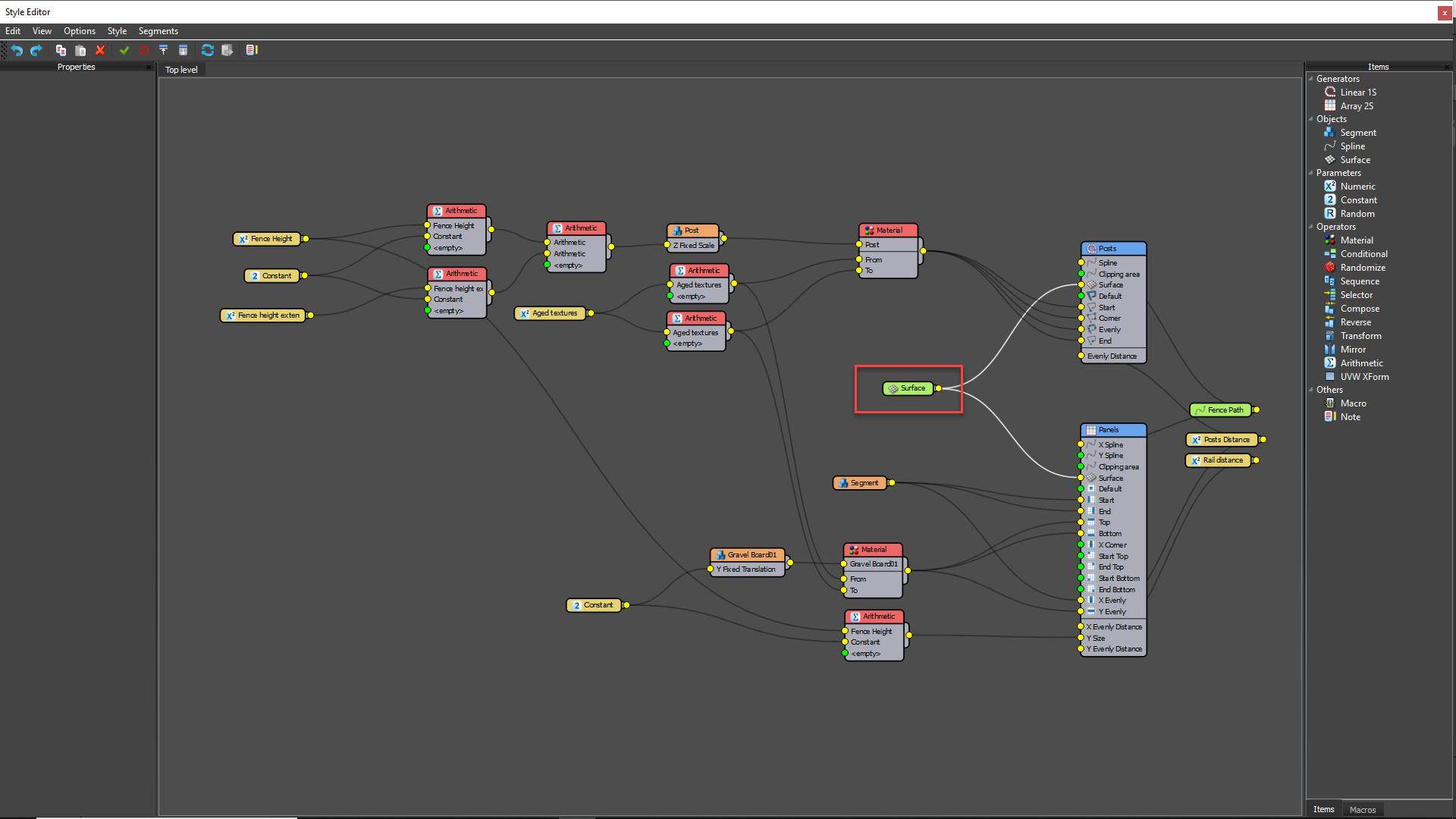Click the undo arrow in toolbar
This screenshot has width=1456, height=819.
pyautogui.click(x=17, y=50)
